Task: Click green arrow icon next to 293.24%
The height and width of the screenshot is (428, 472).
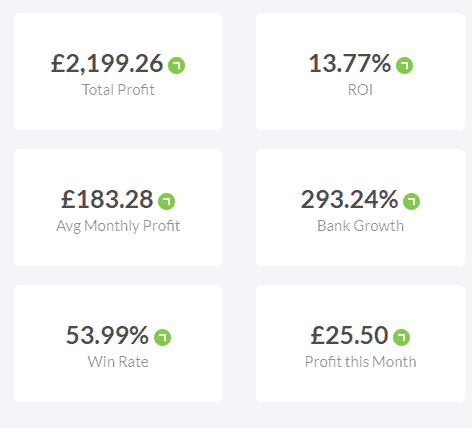Action: point(411,201)
